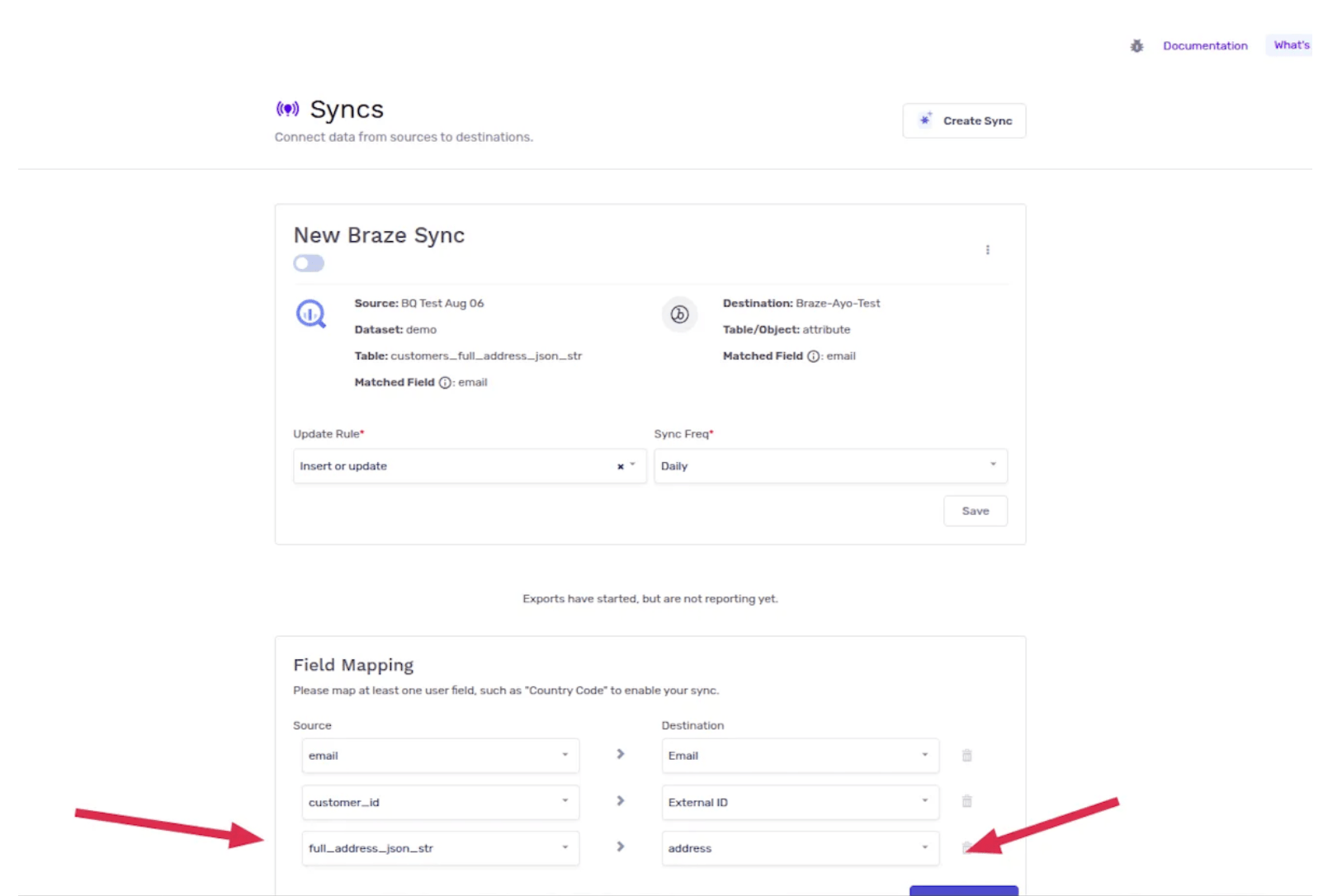The height and width of the screenshot is (896, 1342).
Task: Click the Braze destination icon
Action: pyautogui.click(x=679, y=314)
